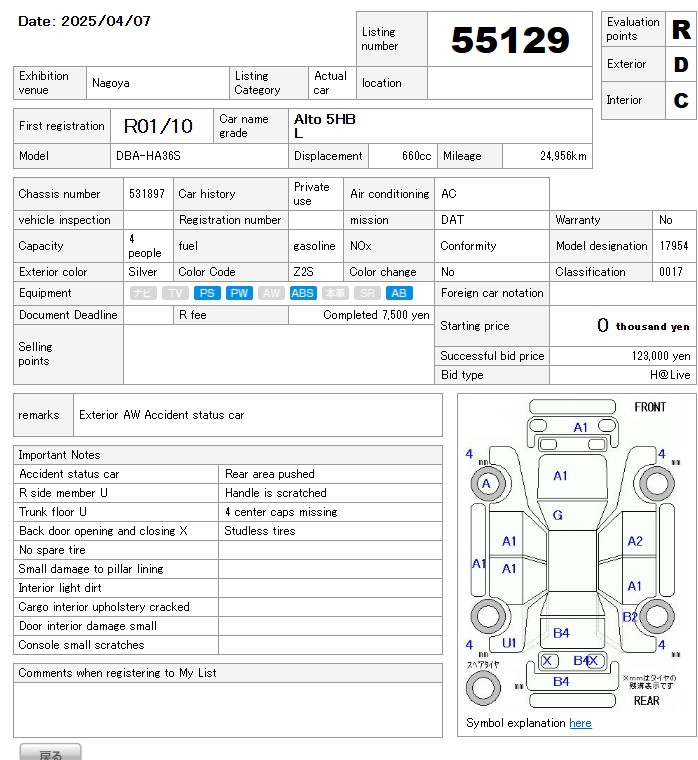Click the note Handle is scratched
This screenshot has height=760, width=698.
[275, 493]
